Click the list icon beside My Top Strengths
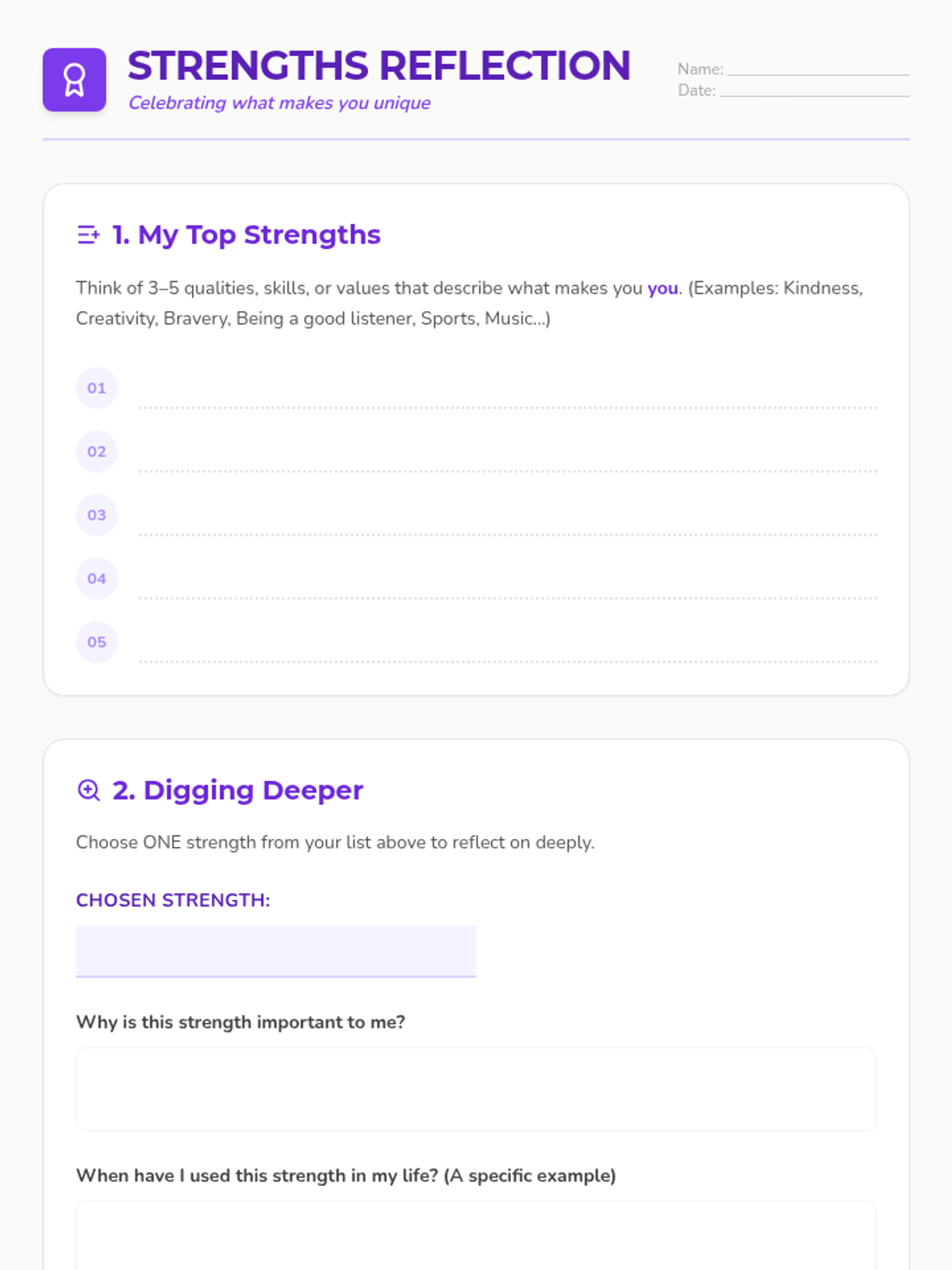The height and width of the screenshot is (1270, 952). pyautogui.click(x=88, y=235)
